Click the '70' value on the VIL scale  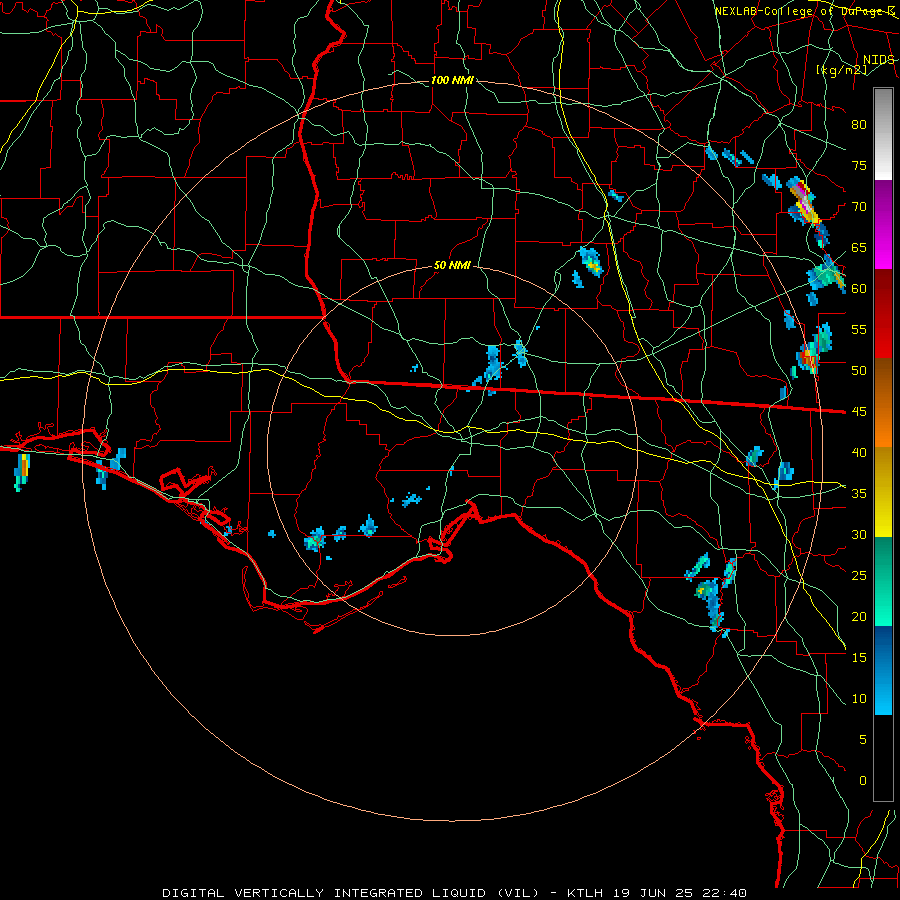pos(859,207)
